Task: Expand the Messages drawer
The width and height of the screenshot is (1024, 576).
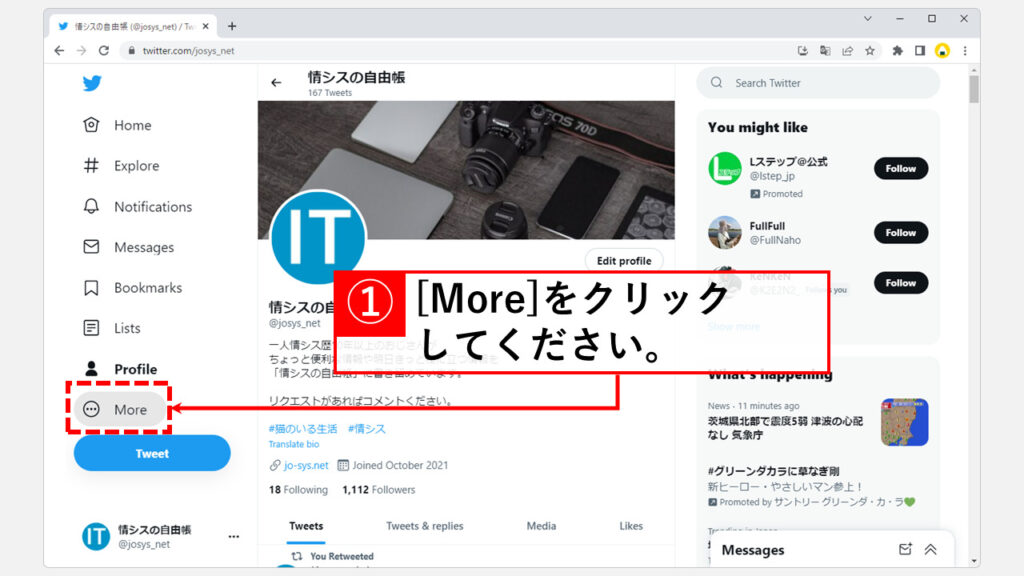Action: click(x=931, y=549)
